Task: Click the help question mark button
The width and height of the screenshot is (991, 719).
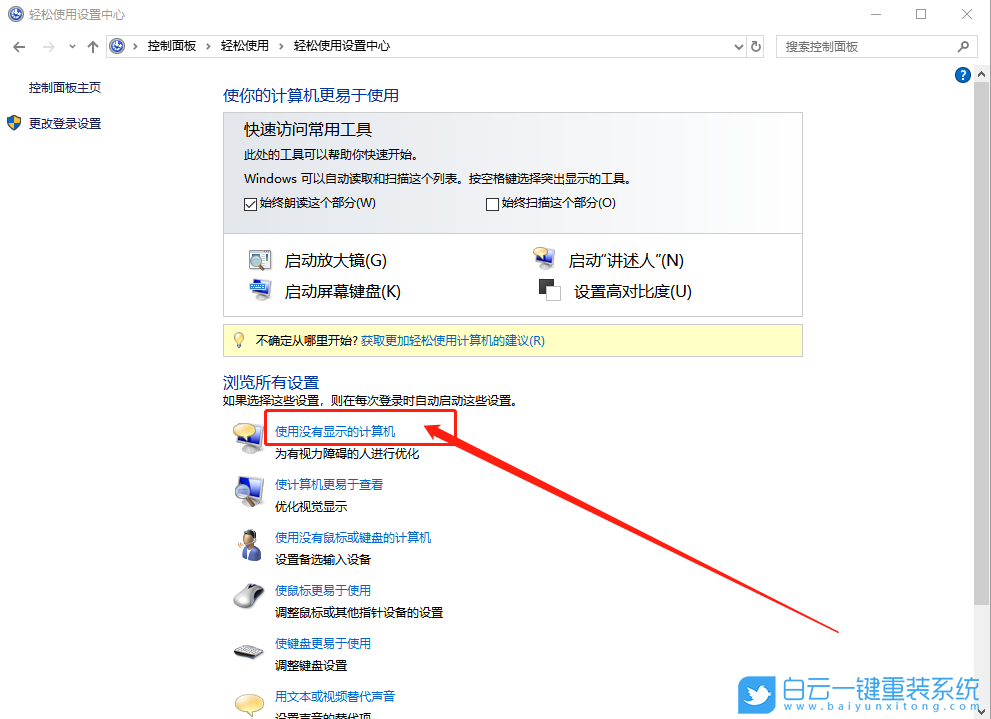Action: click(x=962, y=75)
